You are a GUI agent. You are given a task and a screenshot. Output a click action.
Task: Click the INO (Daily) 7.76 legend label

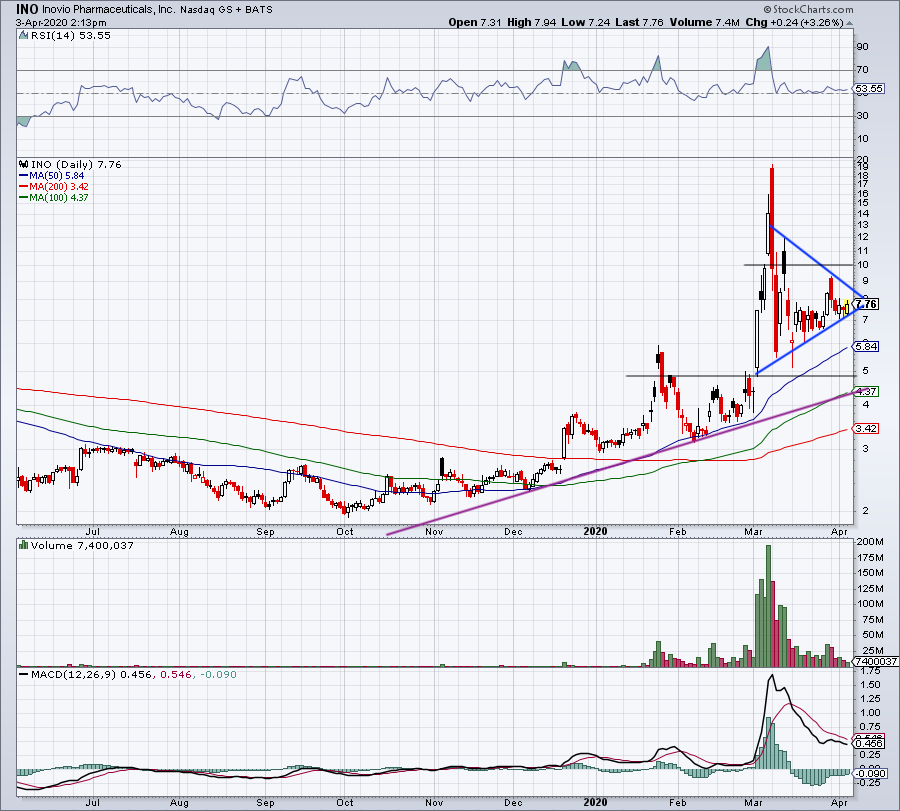(x=76, y=165)
